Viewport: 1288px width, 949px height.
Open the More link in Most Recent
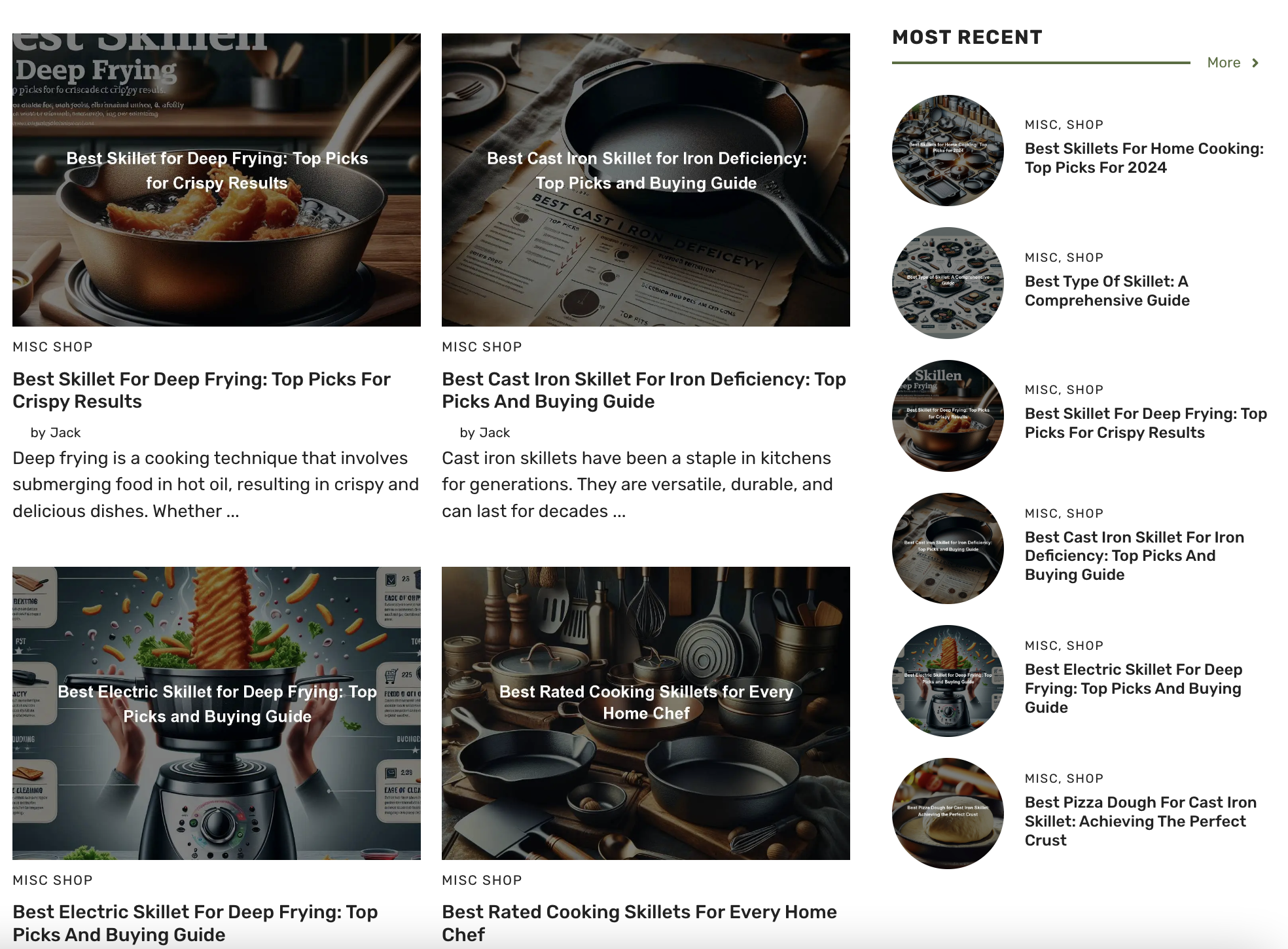click(1223, 63)
